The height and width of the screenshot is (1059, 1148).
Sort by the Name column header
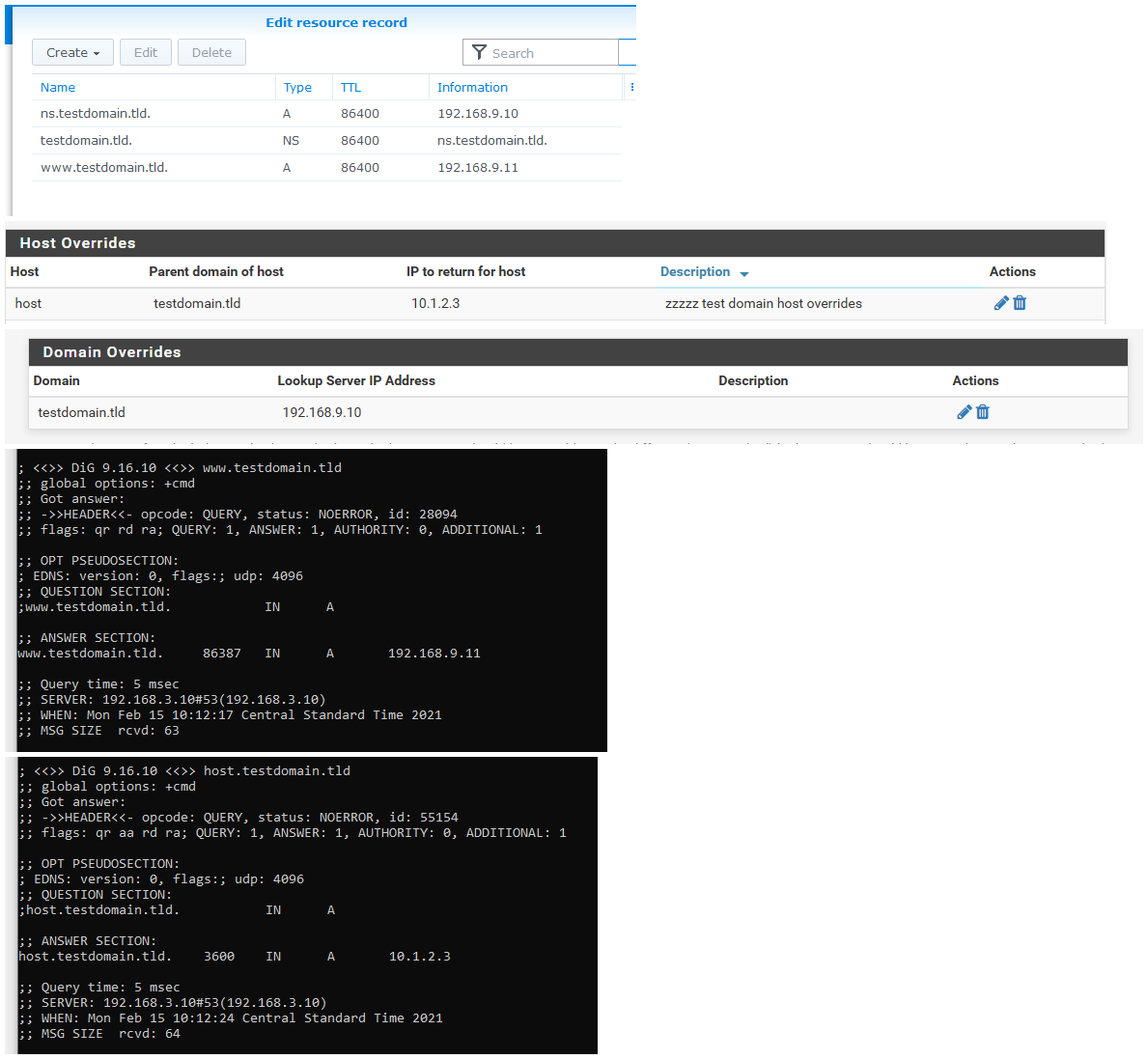58,87
